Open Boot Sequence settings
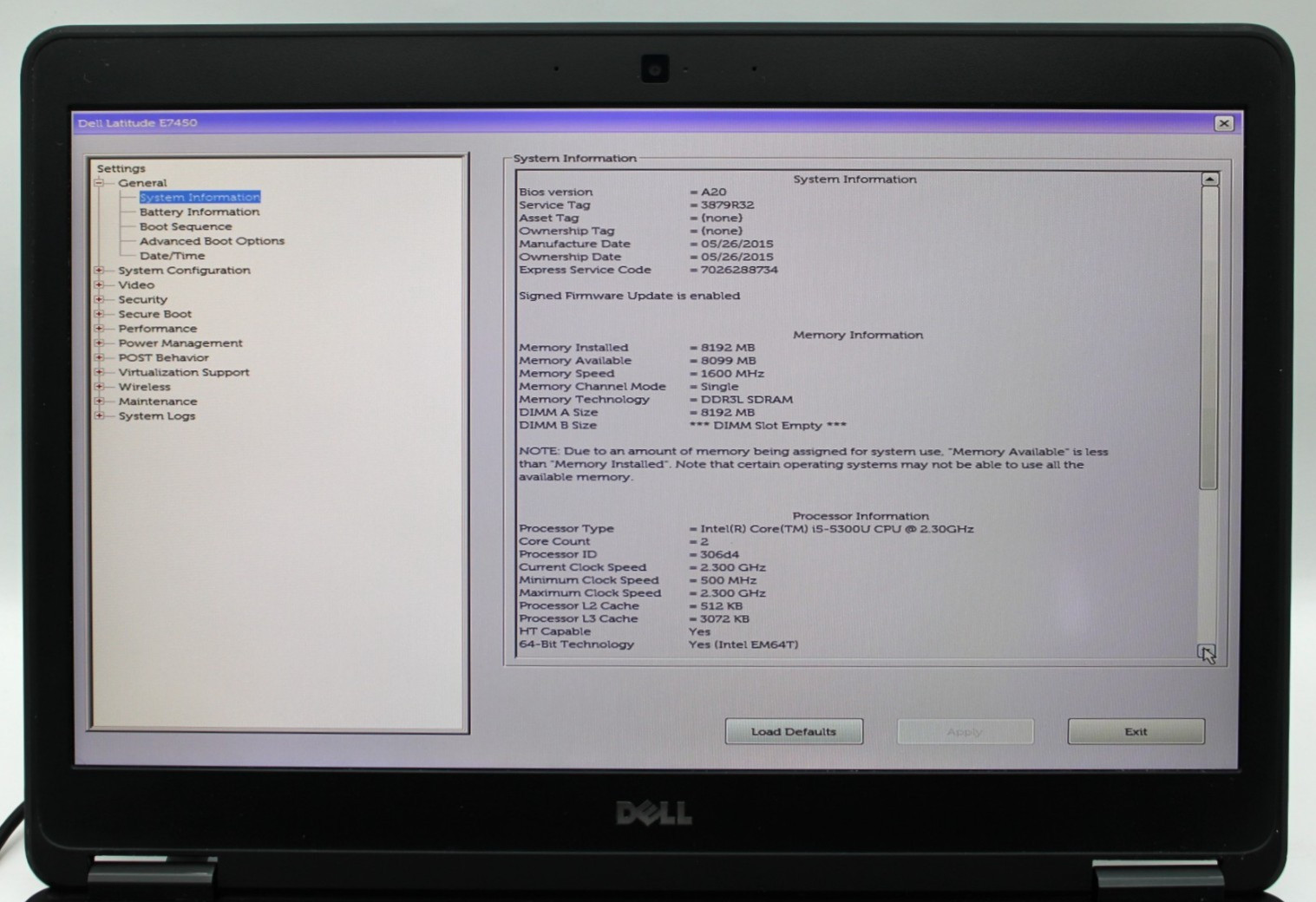Screen dimensions: 1316x902 click(186, 226)
